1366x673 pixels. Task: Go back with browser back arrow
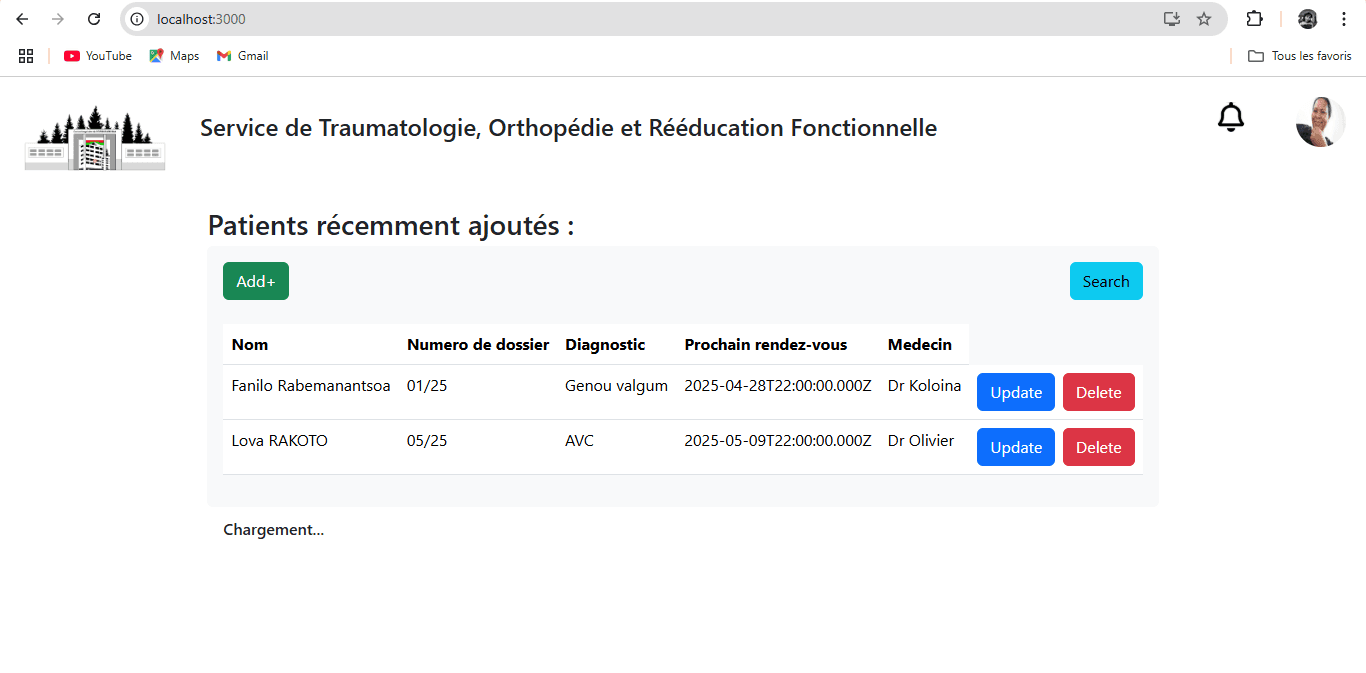click(x=22, y=19)
